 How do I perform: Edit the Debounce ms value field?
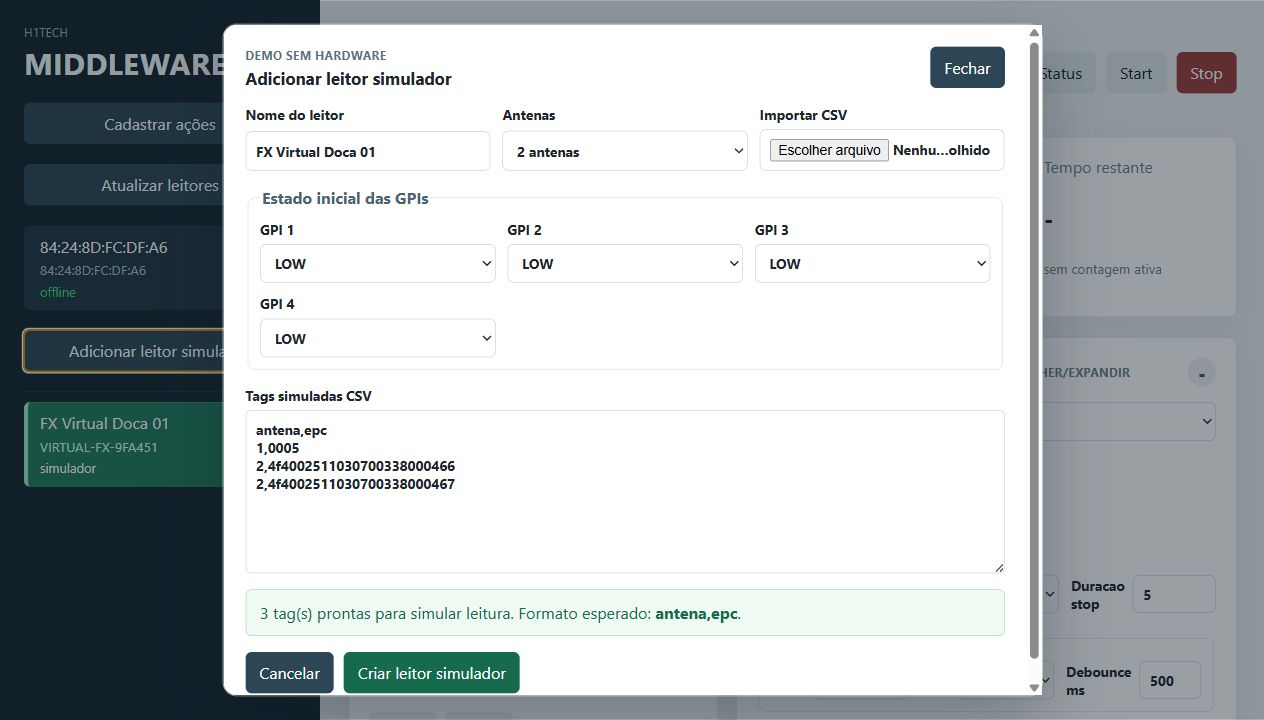[1169, 680]
